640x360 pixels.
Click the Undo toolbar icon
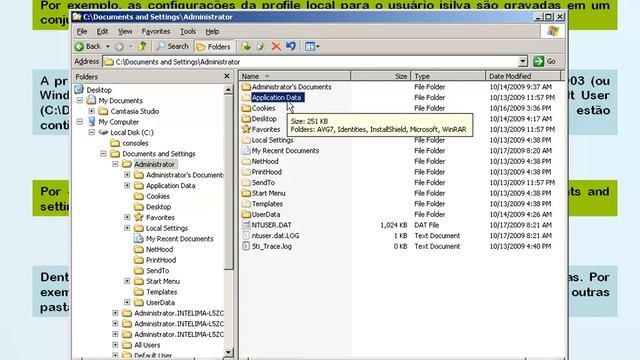tap(291, 46)
